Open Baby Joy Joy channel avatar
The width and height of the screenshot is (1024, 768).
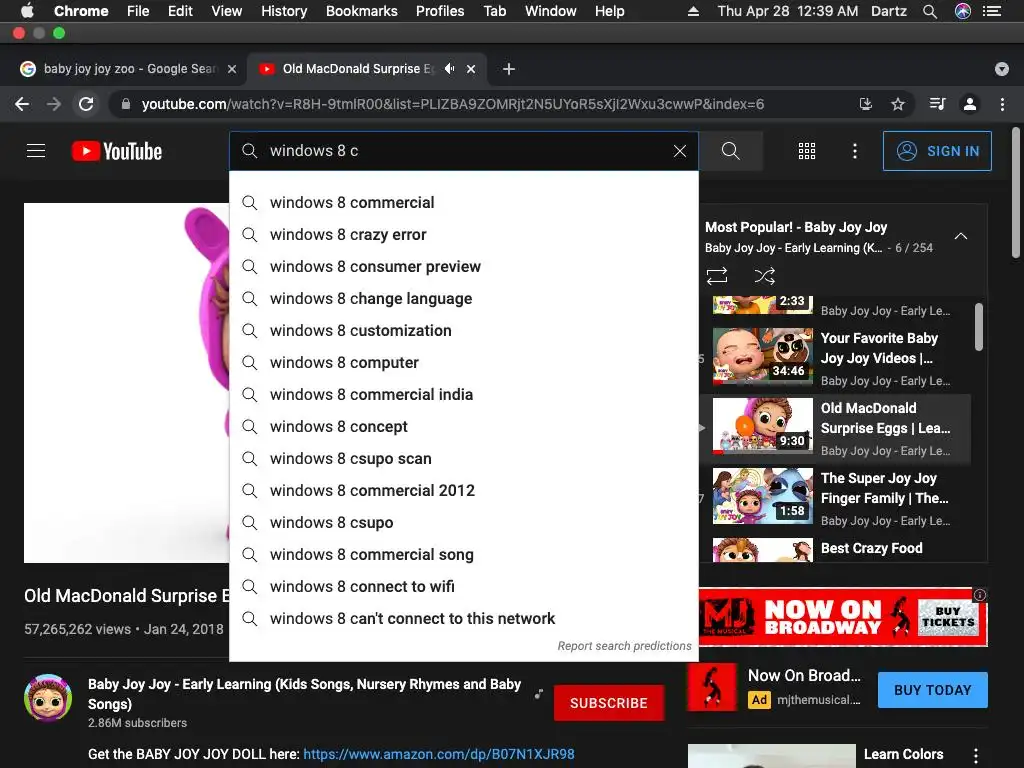(x=48, y=697)
